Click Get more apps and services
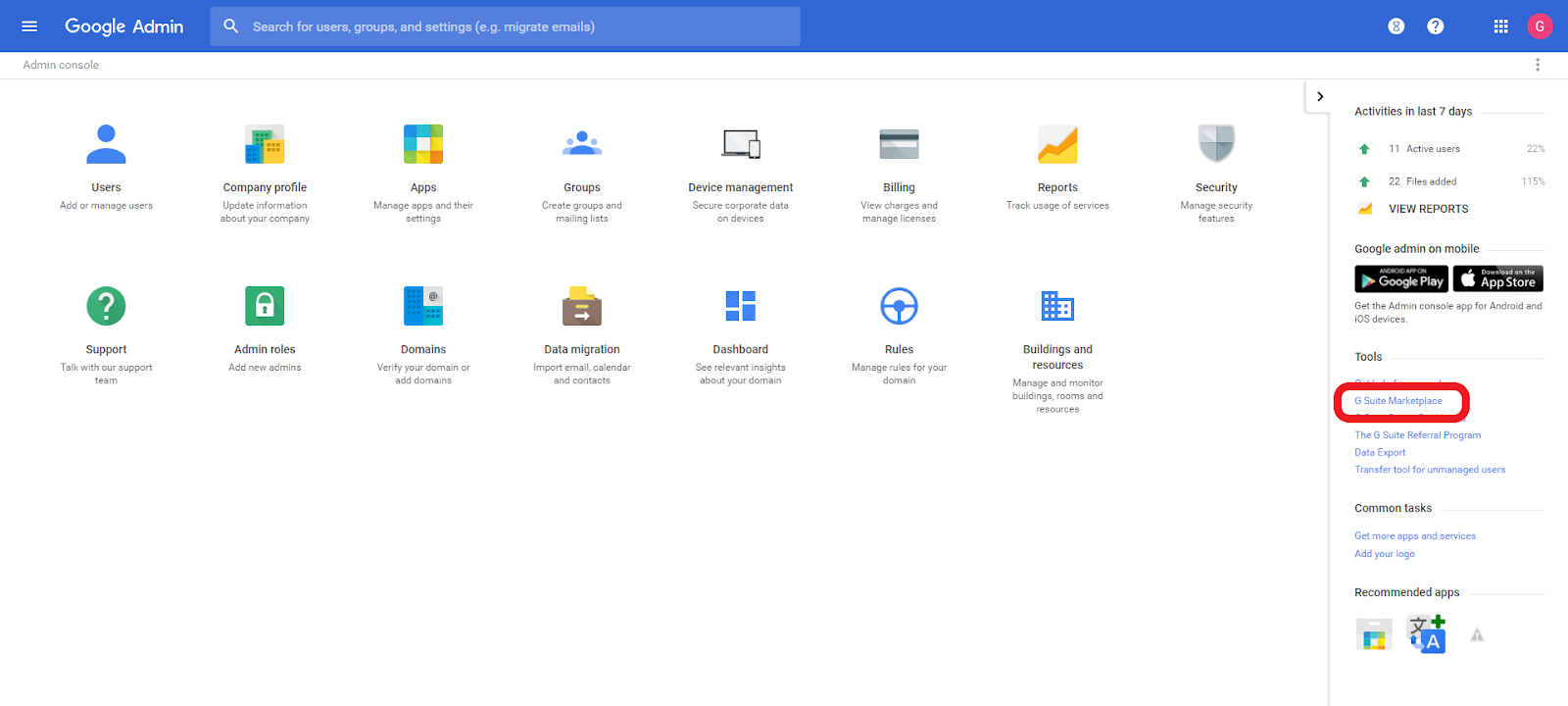Image resolution: width=1568 pixels, height=706 pixels. point(1415,536)
